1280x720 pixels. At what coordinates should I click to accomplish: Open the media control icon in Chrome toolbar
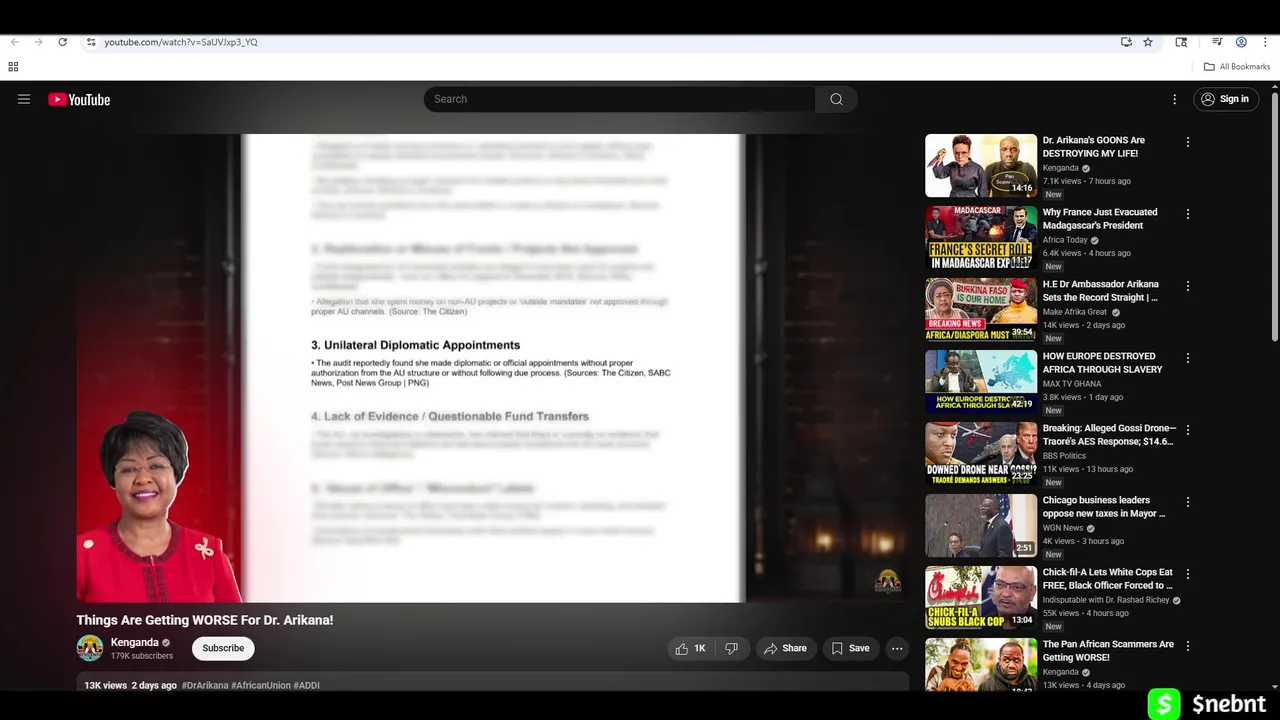(1217, 42)
